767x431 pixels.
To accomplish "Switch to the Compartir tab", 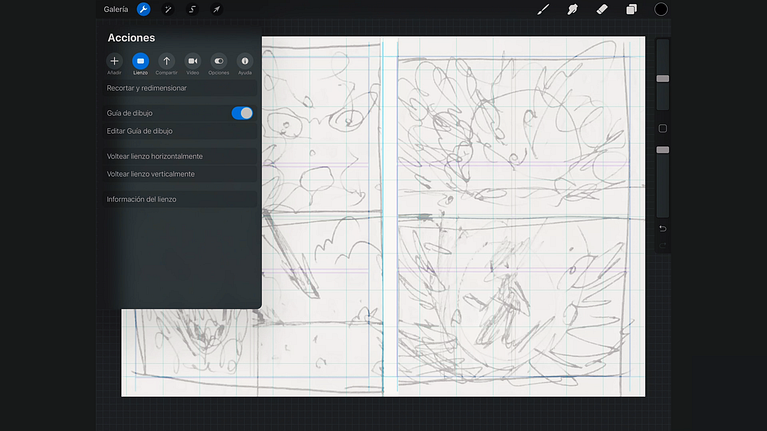I will (x=166, y=62).
